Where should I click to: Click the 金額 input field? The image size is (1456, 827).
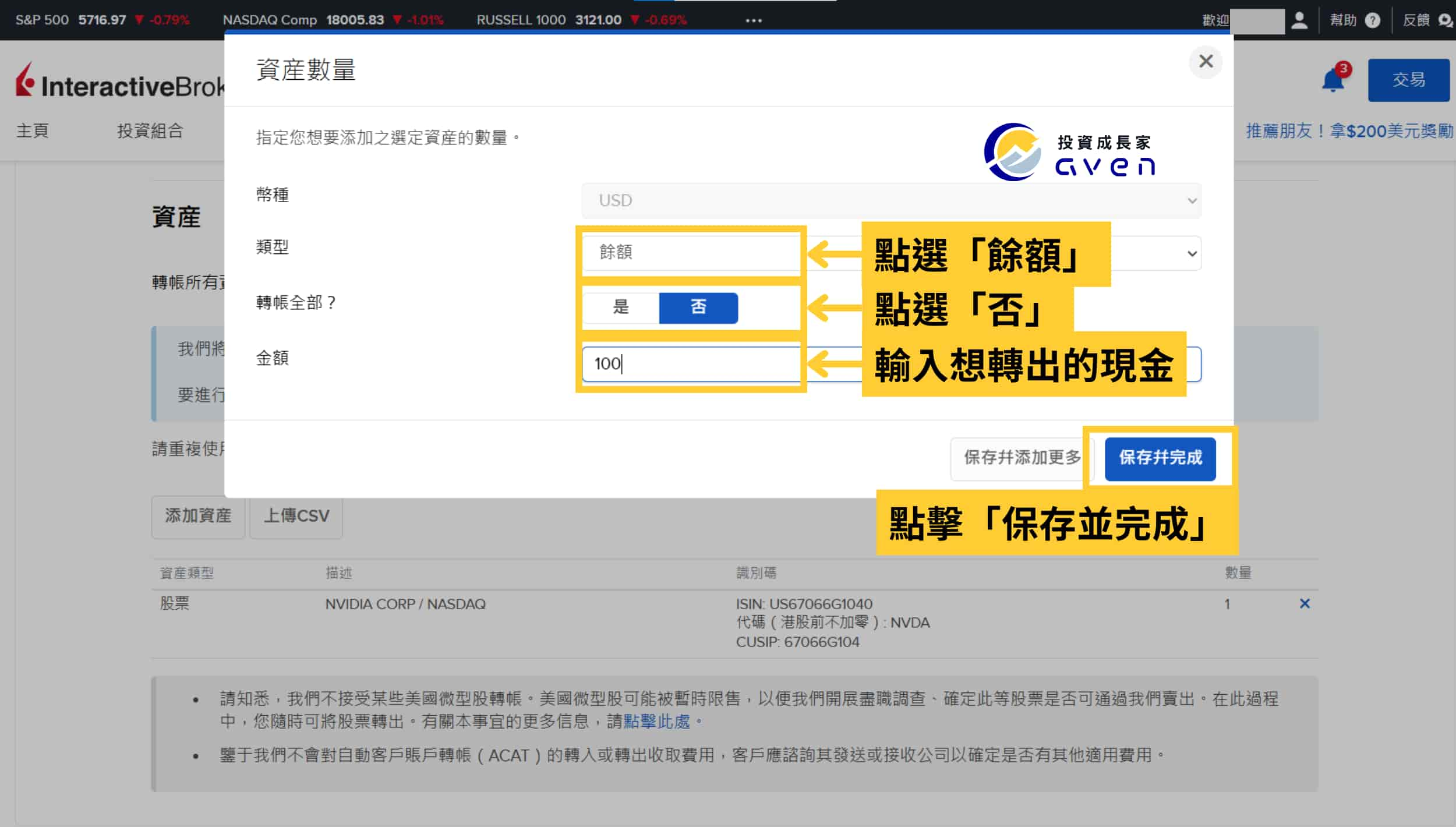pyautogui.click(x=891, y=364)
